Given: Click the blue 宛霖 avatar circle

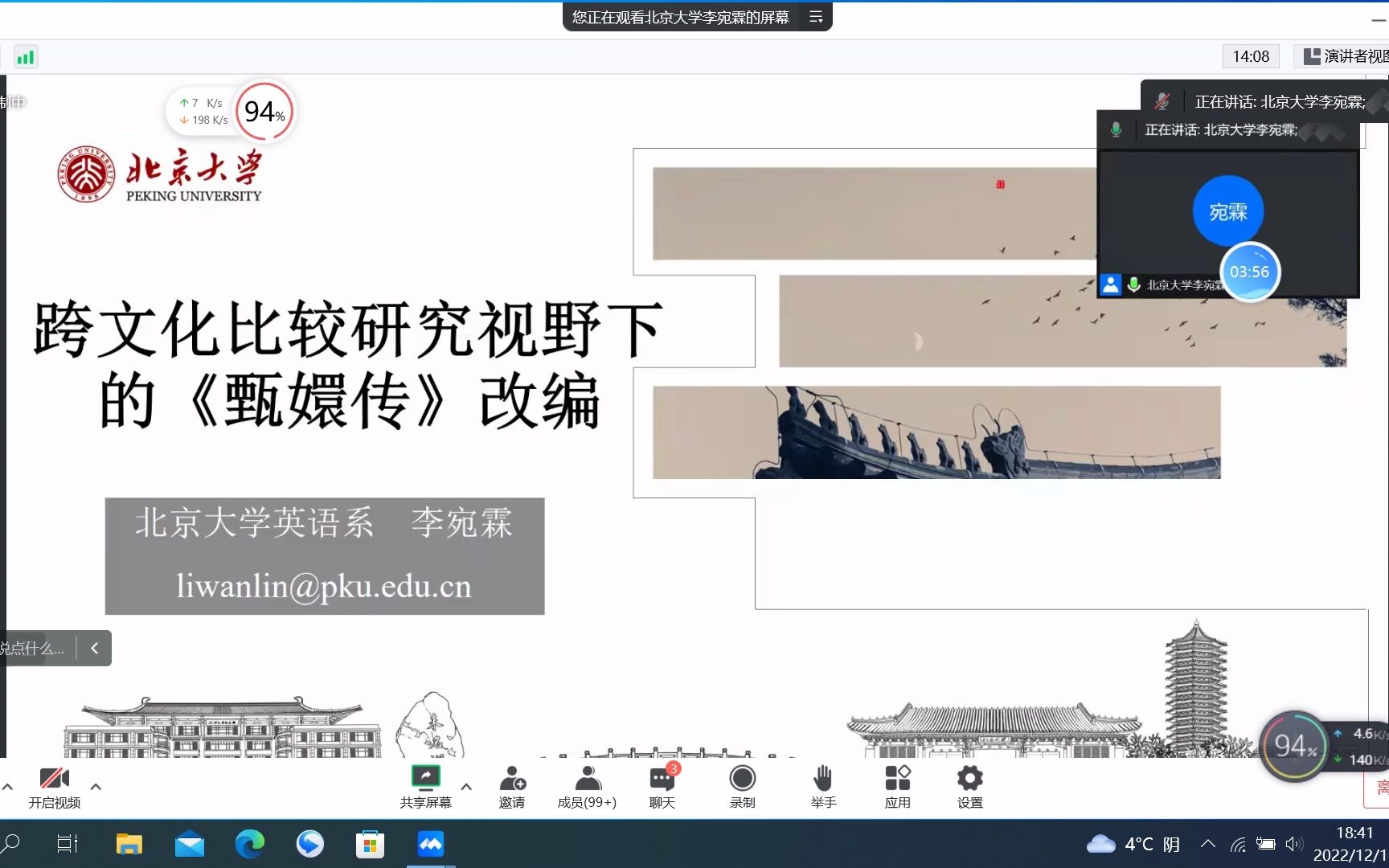Looking at the screenshot, I should tap(1228, 211).
